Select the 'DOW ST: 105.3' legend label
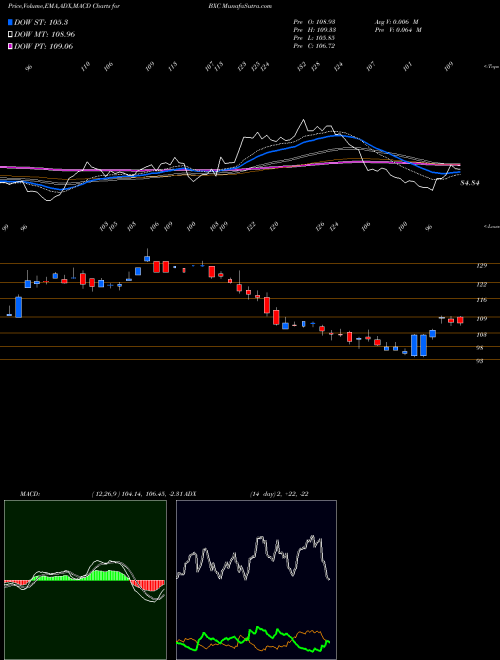The image size is (500, 660). [41, 22]
